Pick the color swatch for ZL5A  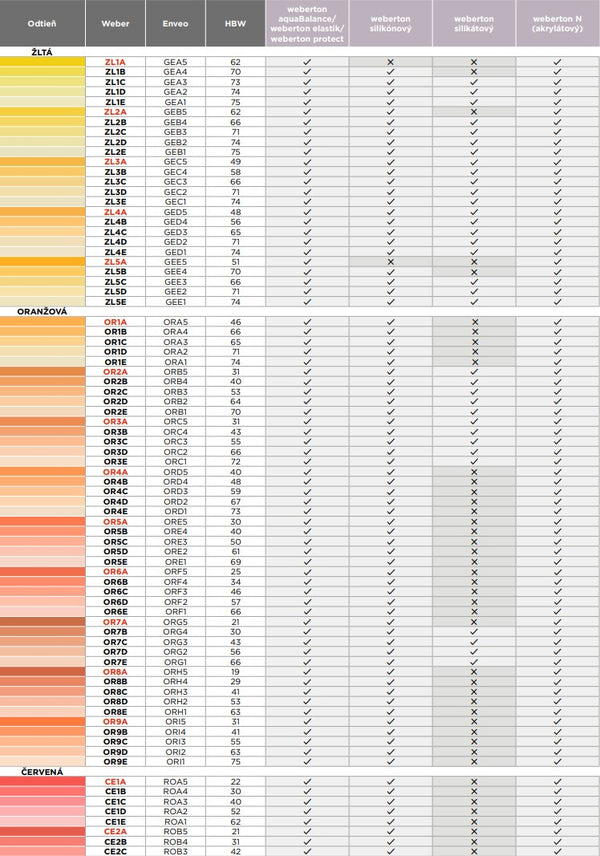(x=43, y=261)
